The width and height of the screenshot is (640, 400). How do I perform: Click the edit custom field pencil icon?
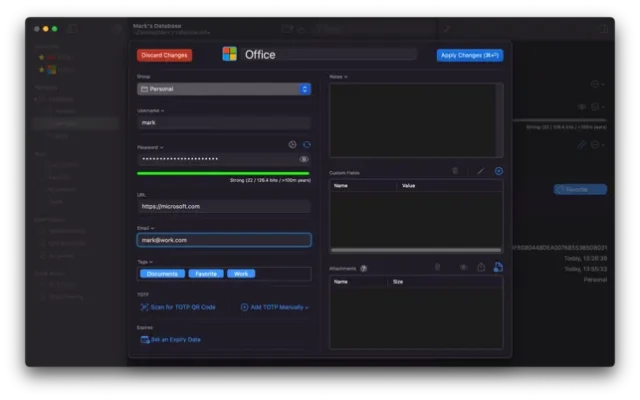click(480, 171)
